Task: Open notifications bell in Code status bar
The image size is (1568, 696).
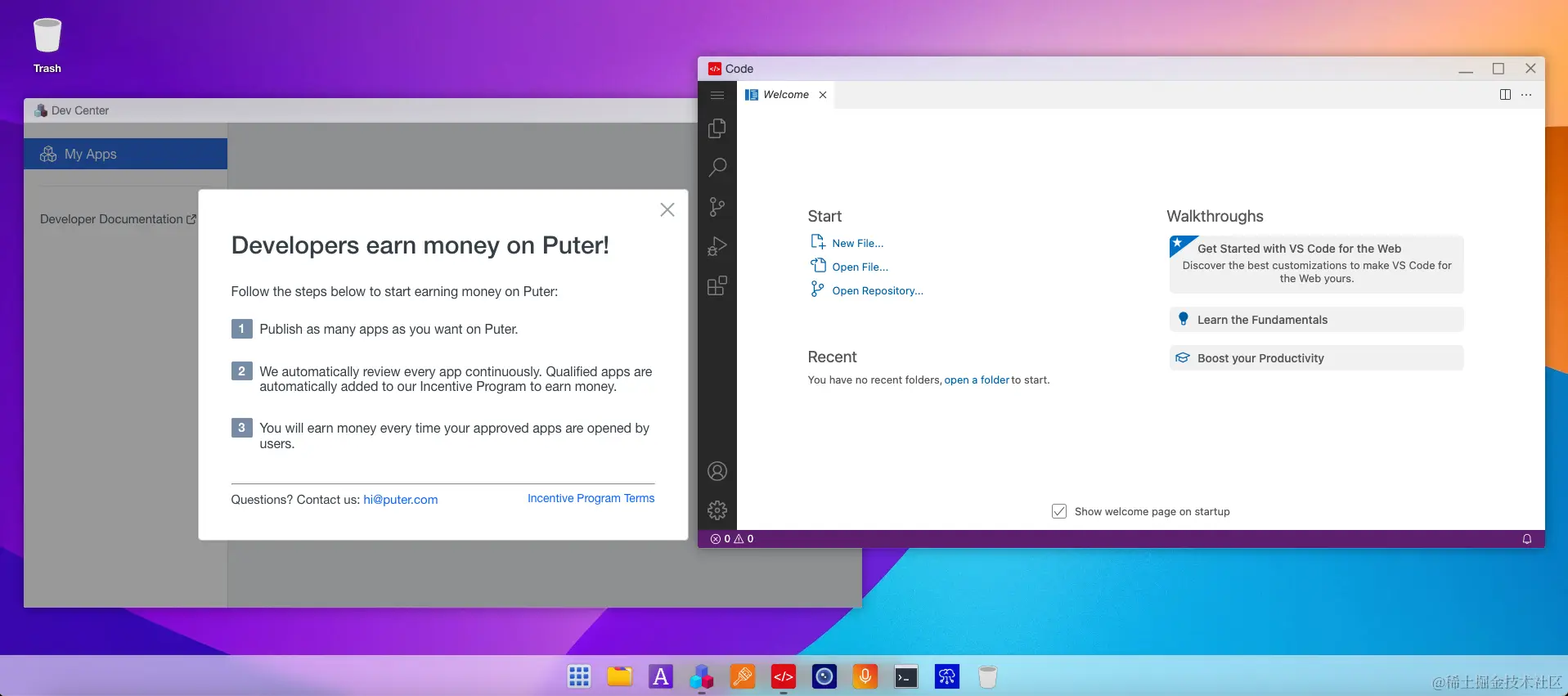Action: (1526, 539)
